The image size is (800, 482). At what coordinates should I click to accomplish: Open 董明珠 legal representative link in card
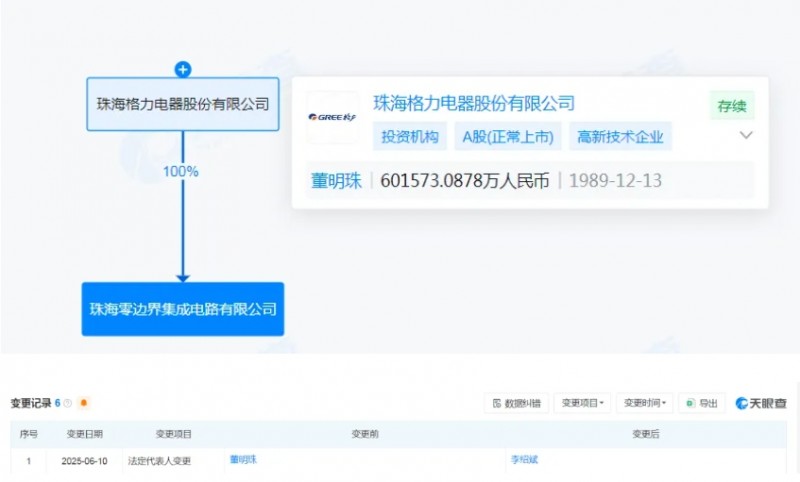pos(336,181)
